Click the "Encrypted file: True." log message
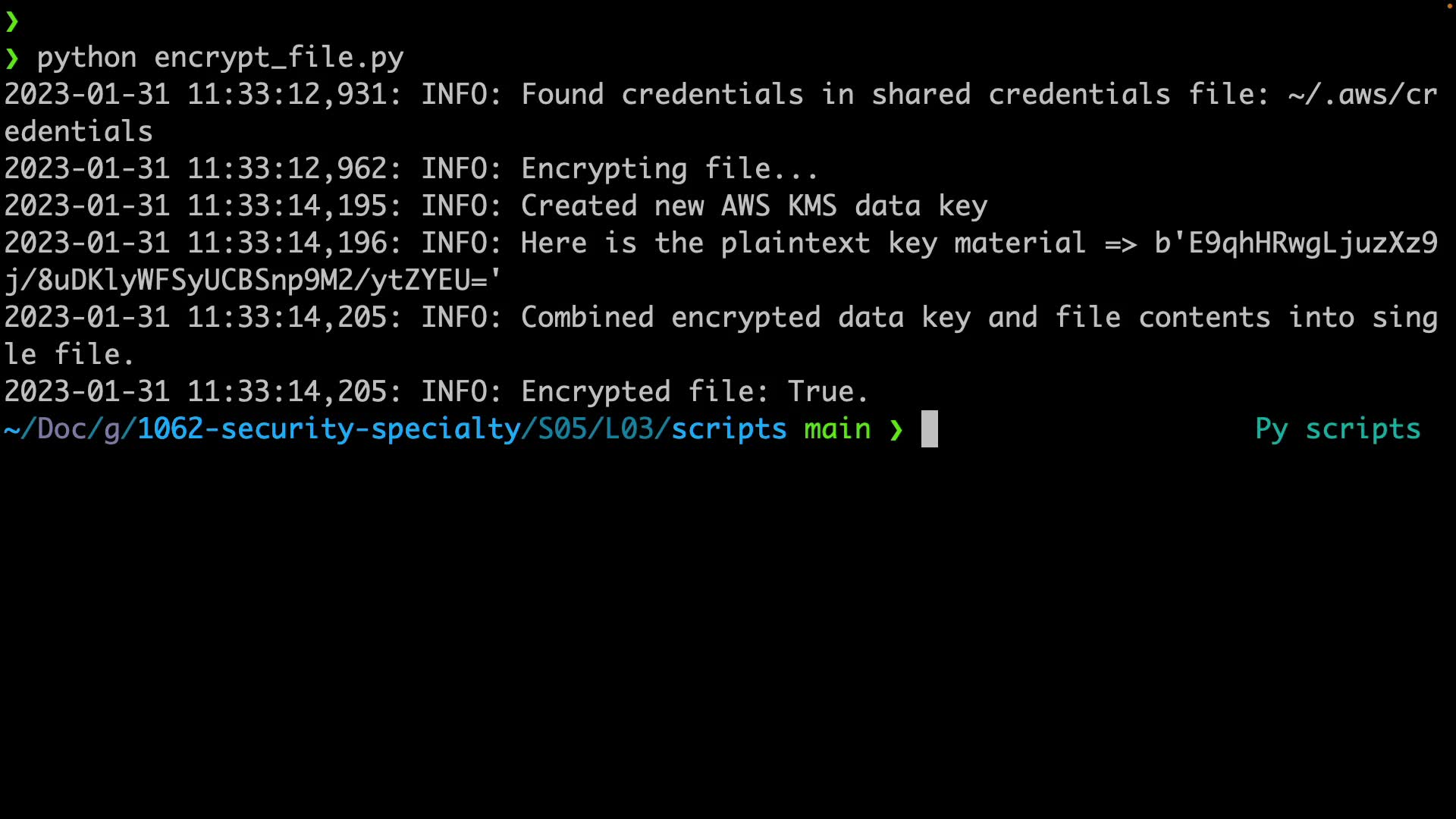Image resolution: width=1456 pixels, height=819 pixels. pos(694,392)
